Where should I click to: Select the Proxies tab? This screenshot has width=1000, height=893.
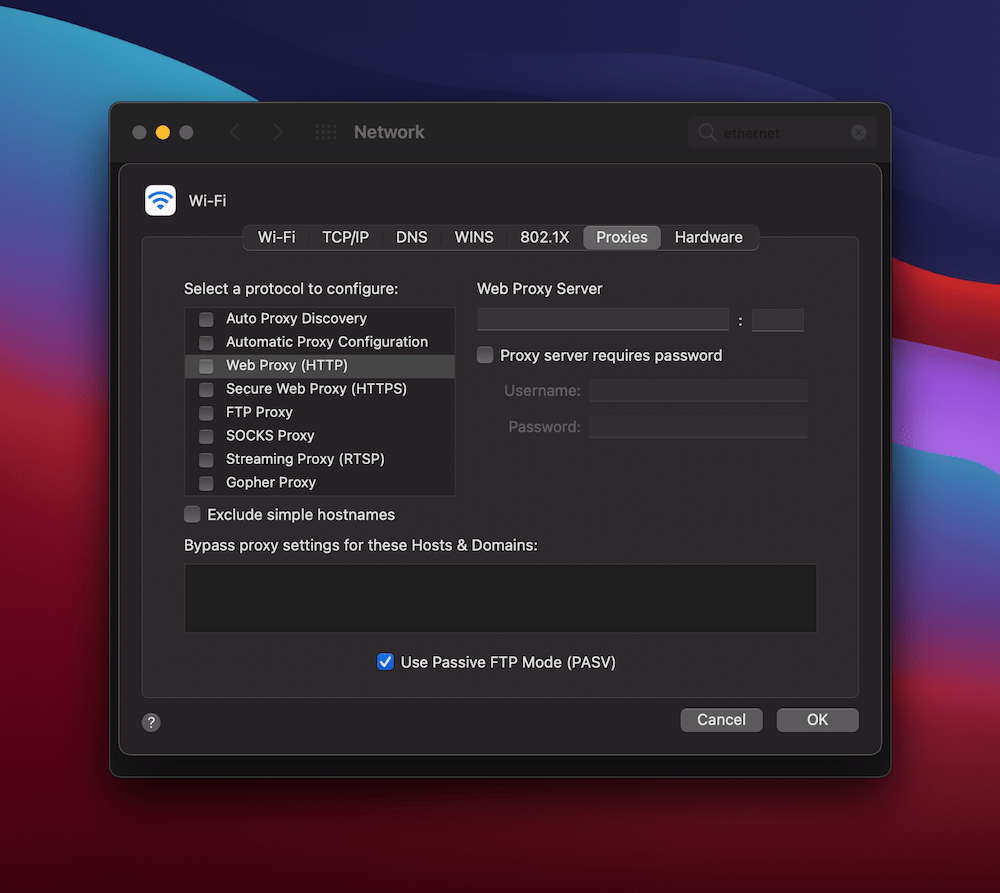click(622, 237)
